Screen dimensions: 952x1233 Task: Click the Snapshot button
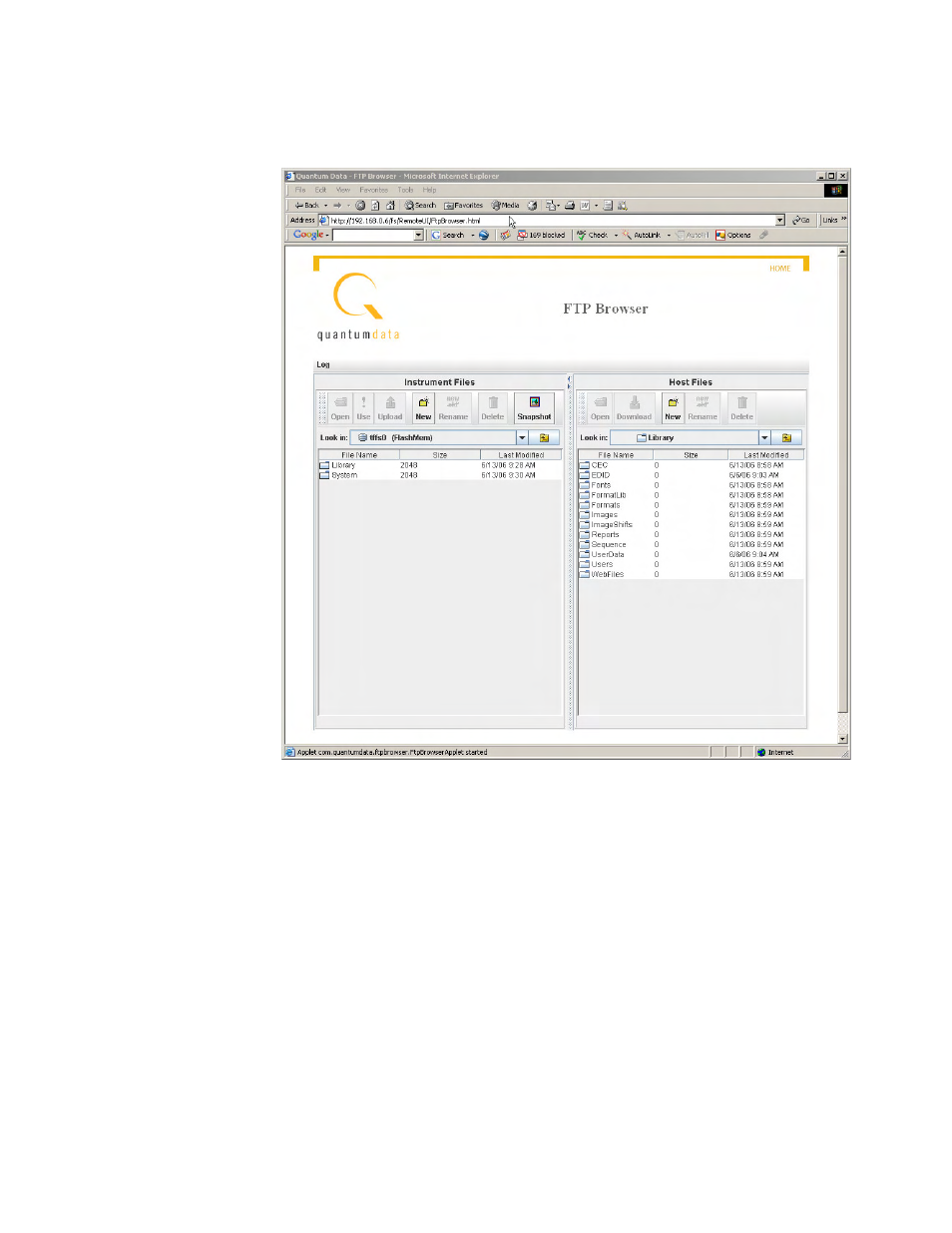point(534,407)
